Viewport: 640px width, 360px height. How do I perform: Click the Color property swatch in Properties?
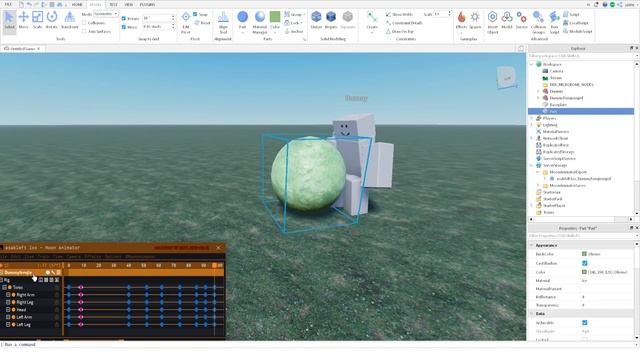click(x=584, y=272)
